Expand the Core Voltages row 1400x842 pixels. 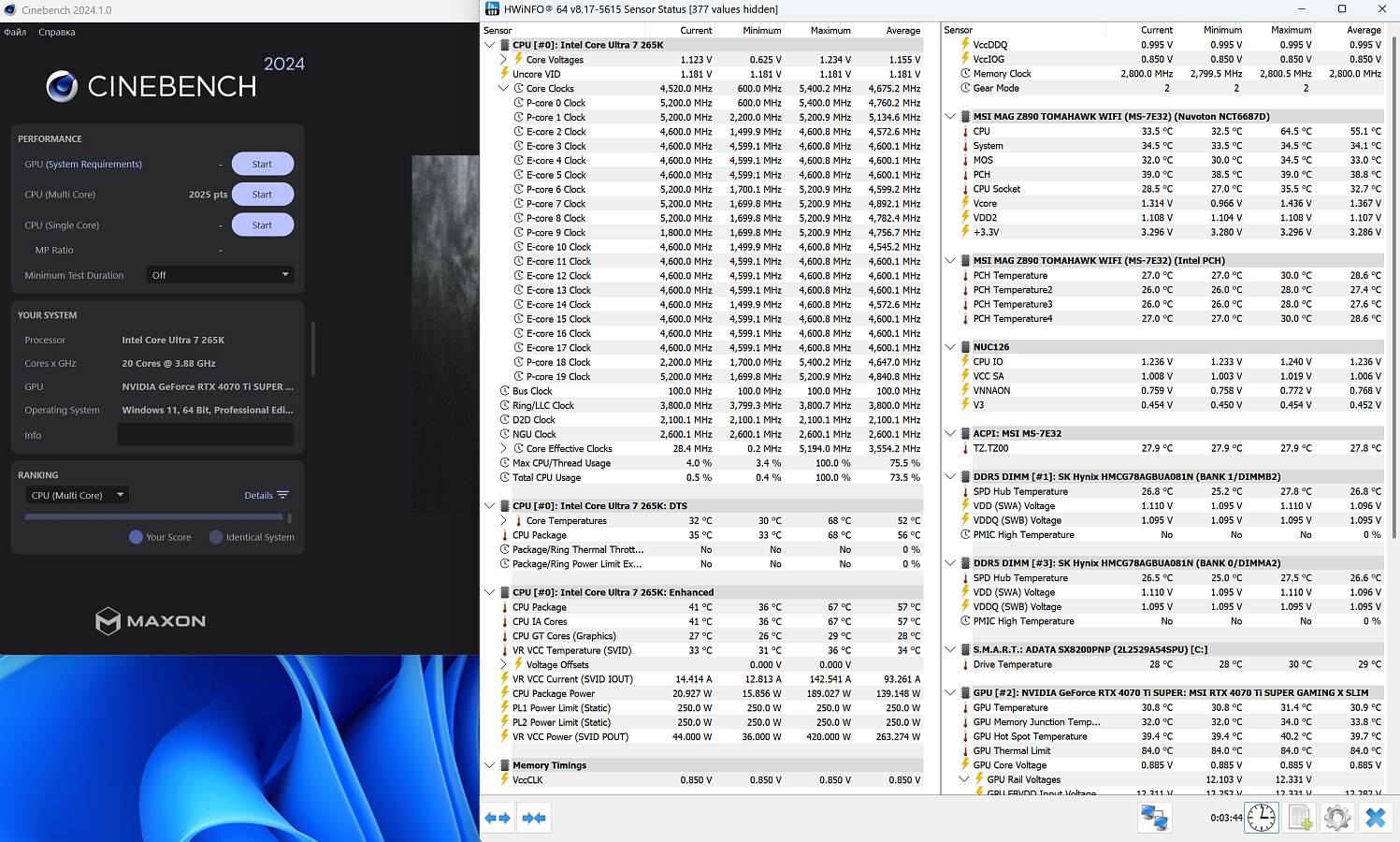point(503,60)
